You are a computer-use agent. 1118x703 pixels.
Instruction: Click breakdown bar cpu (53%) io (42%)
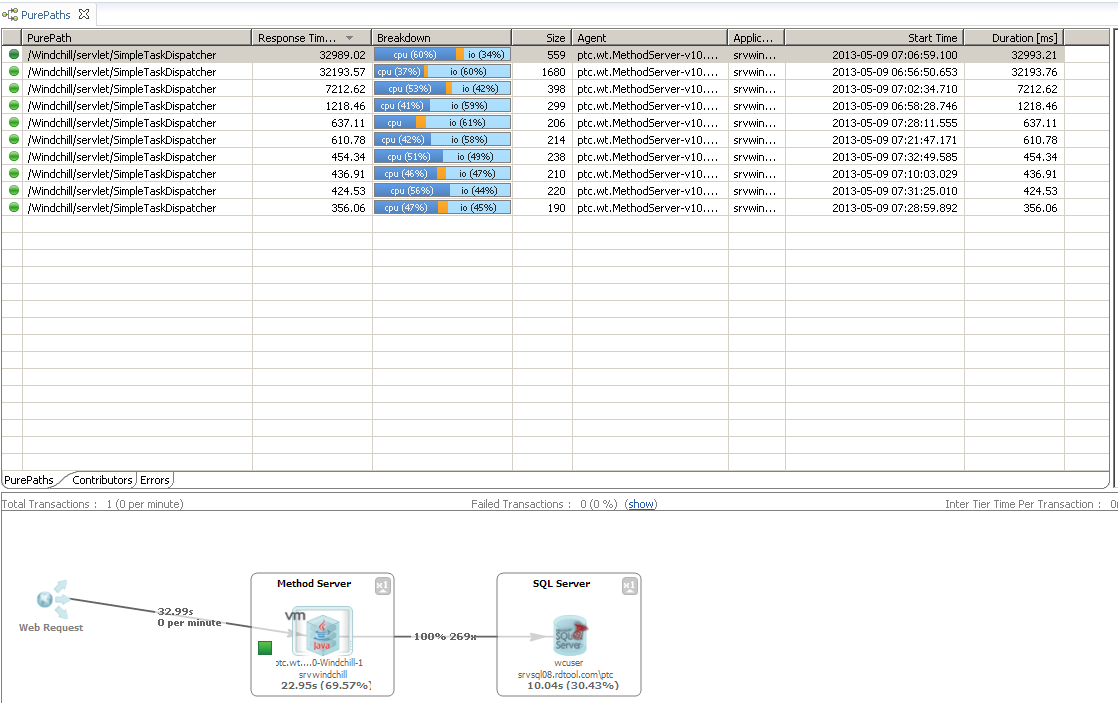pos(442,88)
